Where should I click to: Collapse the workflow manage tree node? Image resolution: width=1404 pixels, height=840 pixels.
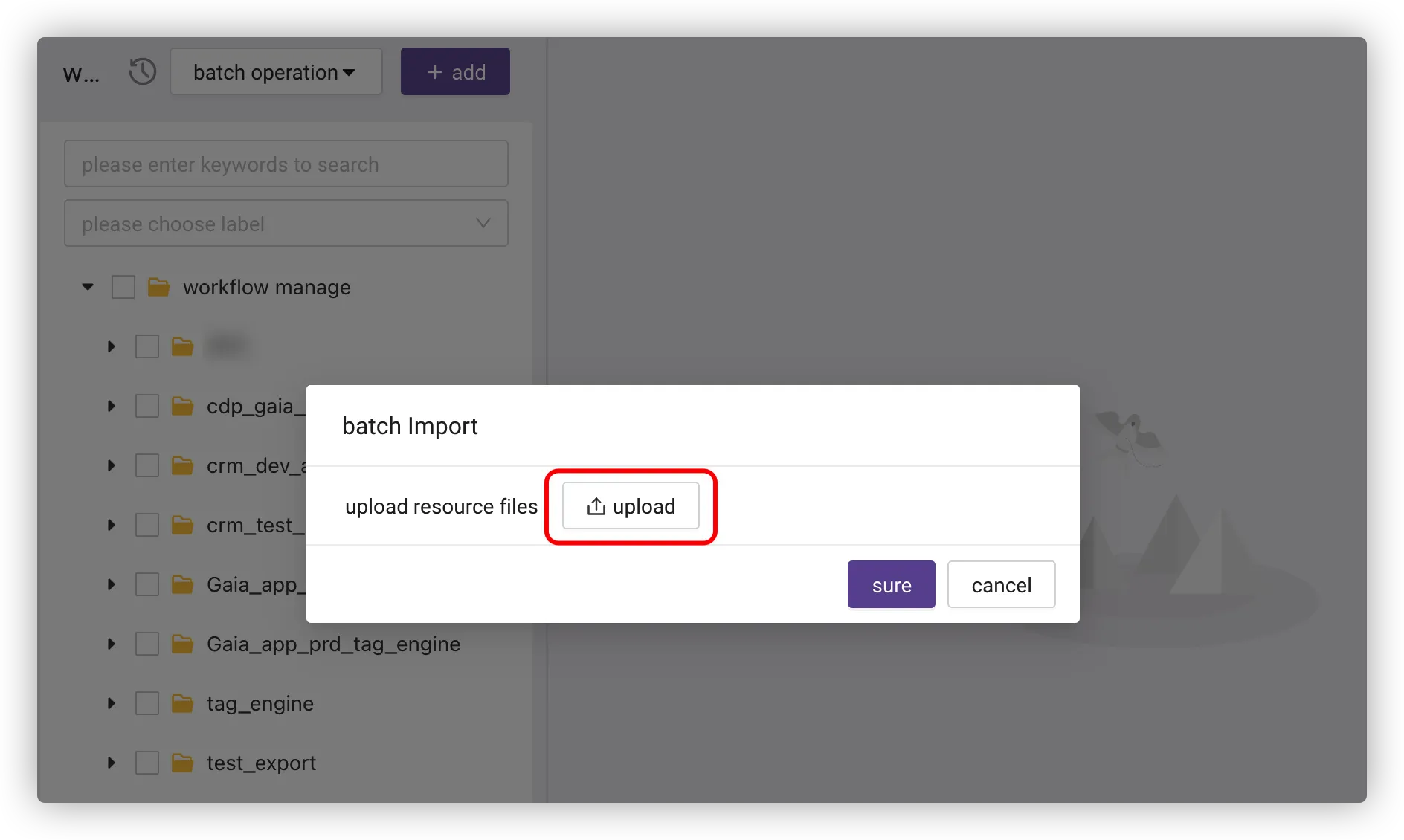click(88, 287)
